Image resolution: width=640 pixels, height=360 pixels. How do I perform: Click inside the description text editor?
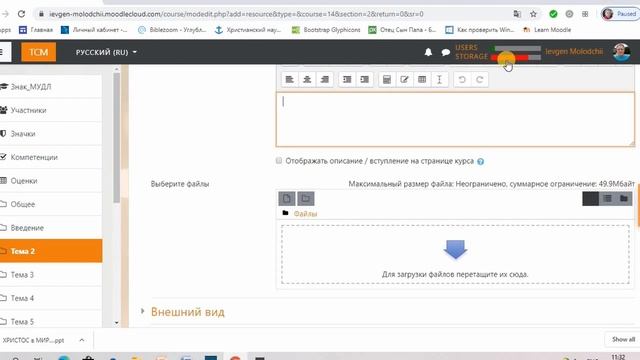click(455, 119)
